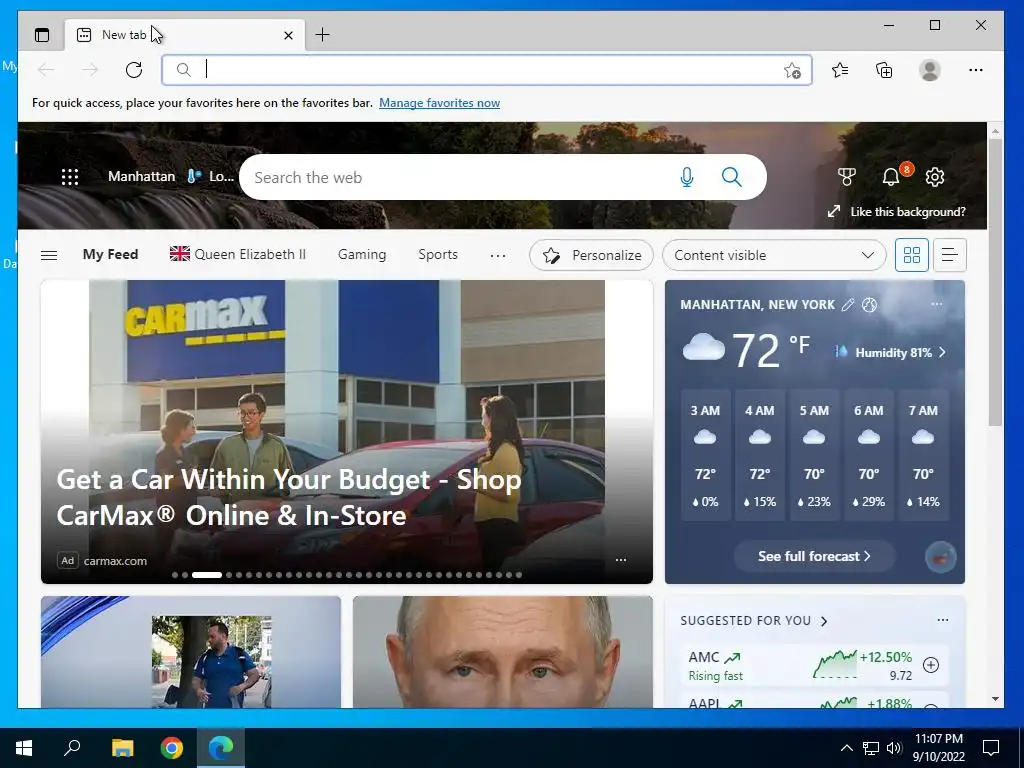Click the globe icon beside Manhattan, New York

click(869, 305)
